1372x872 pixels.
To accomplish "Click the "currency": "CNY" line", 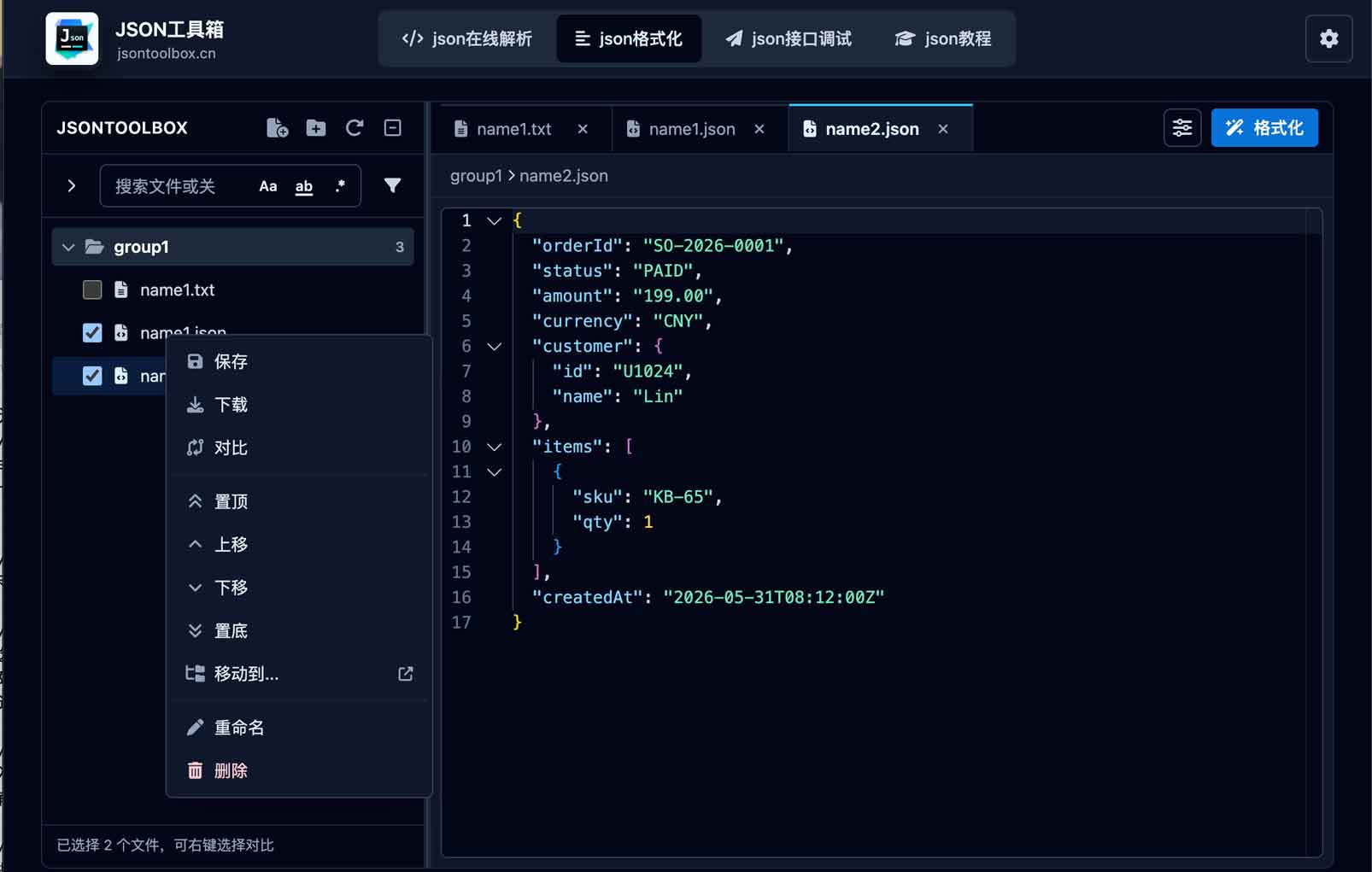I will [x=622, y=321].
